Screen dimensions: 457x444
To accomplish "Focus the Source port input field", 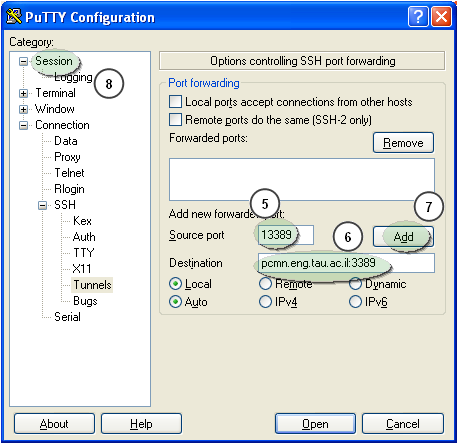I will [x=286, y=235].
